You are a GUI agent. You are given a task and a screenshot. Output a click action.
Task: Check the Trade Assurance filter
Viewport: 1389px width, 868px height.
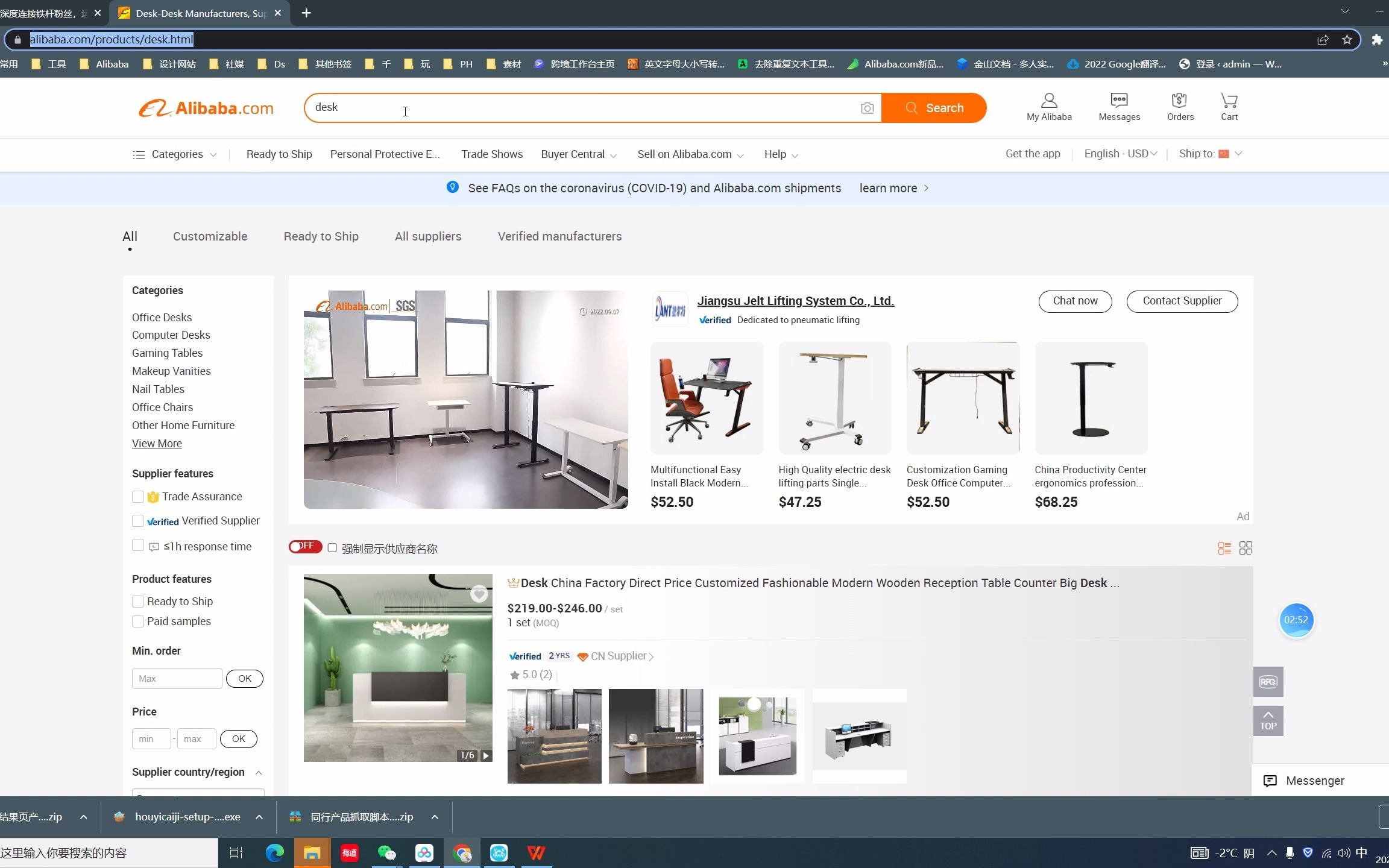tap(137, 497)
